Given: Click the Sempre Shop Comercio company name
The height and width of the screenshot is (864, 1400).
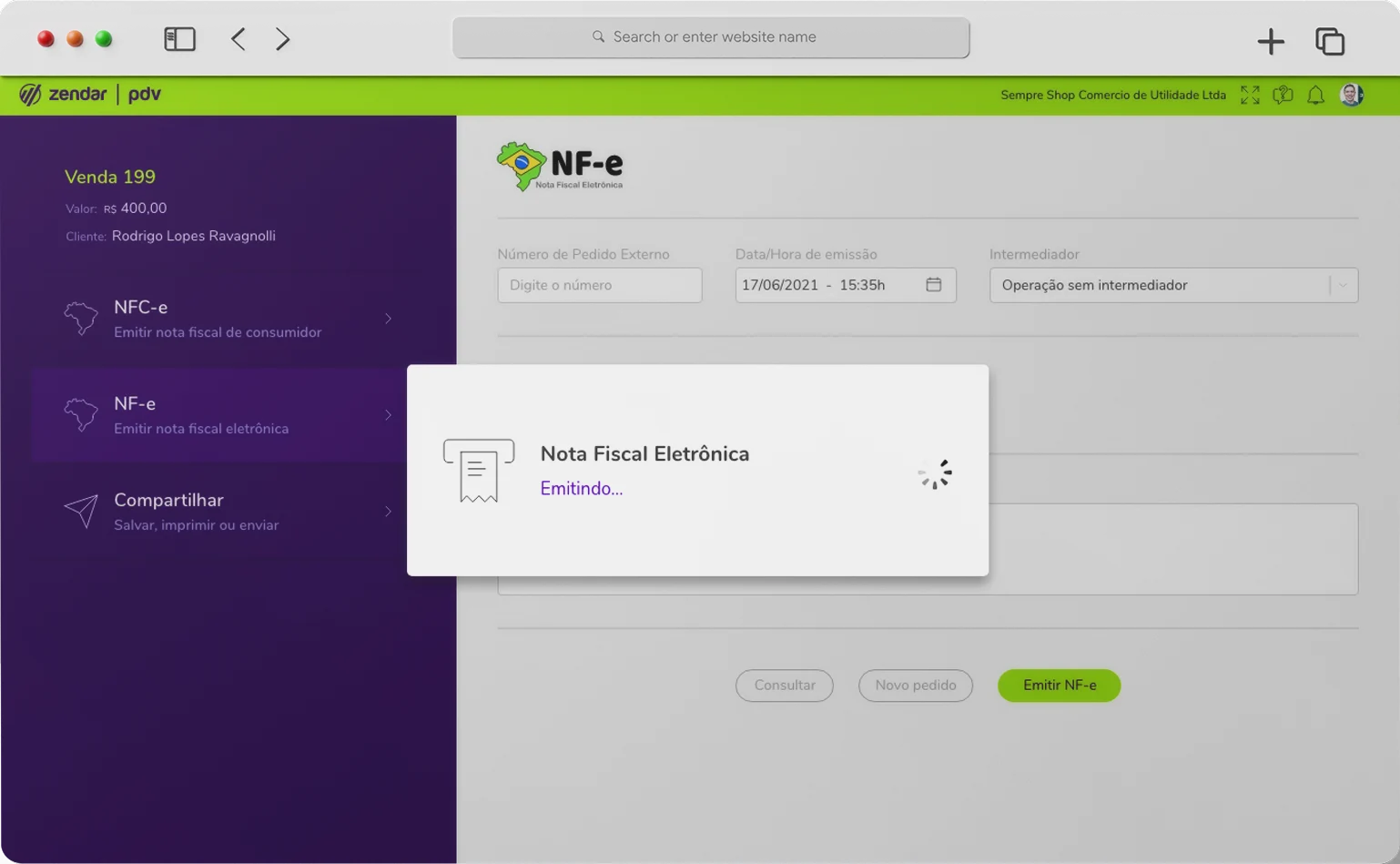Looking at the screenshot, I should [1113, 95].
